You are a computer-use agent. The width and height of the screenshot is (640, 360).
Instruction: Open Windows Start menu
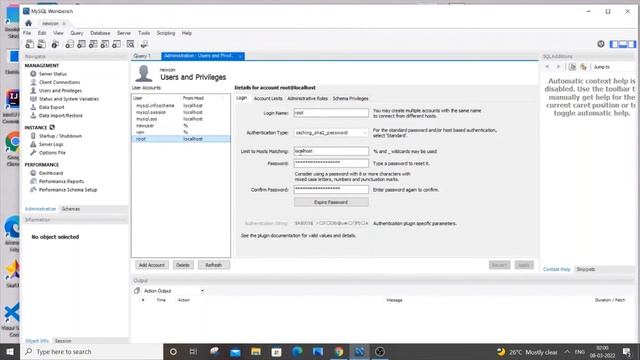click(x=10, y=351)
